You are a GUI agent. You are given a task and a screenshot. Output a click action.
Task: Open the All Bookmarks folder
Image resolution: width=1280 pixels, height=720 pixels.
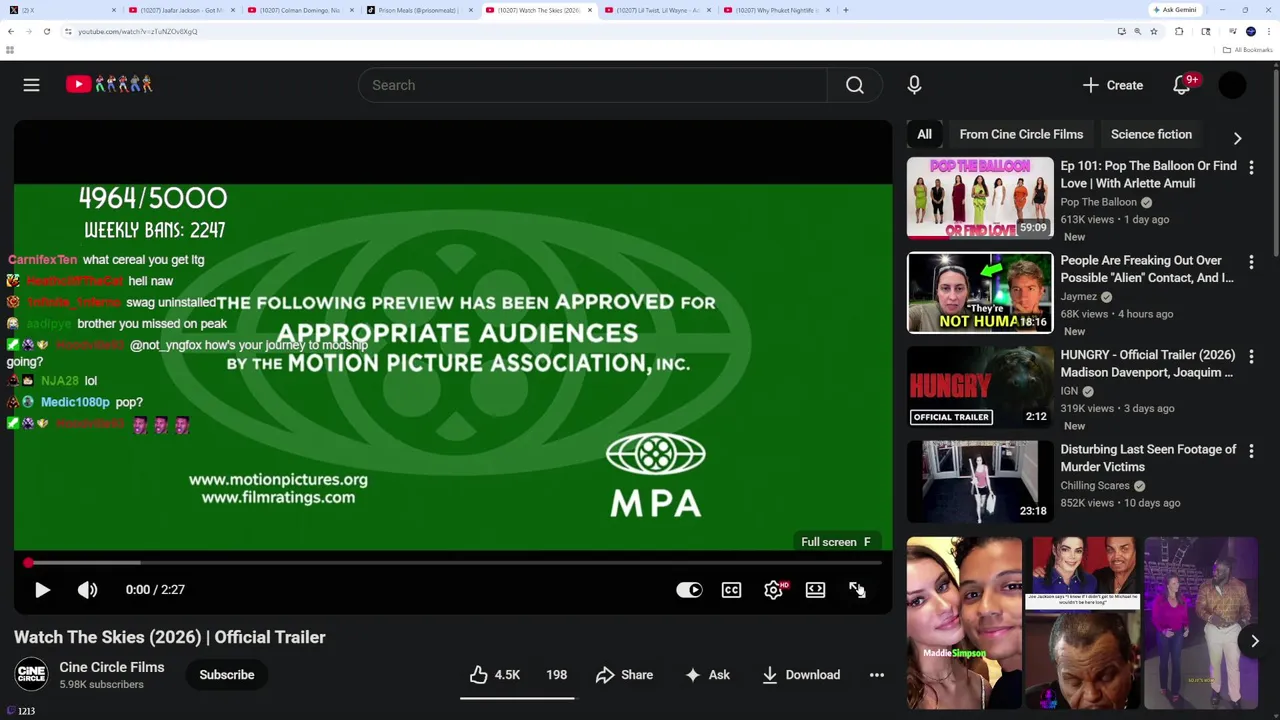(1248, 50)
